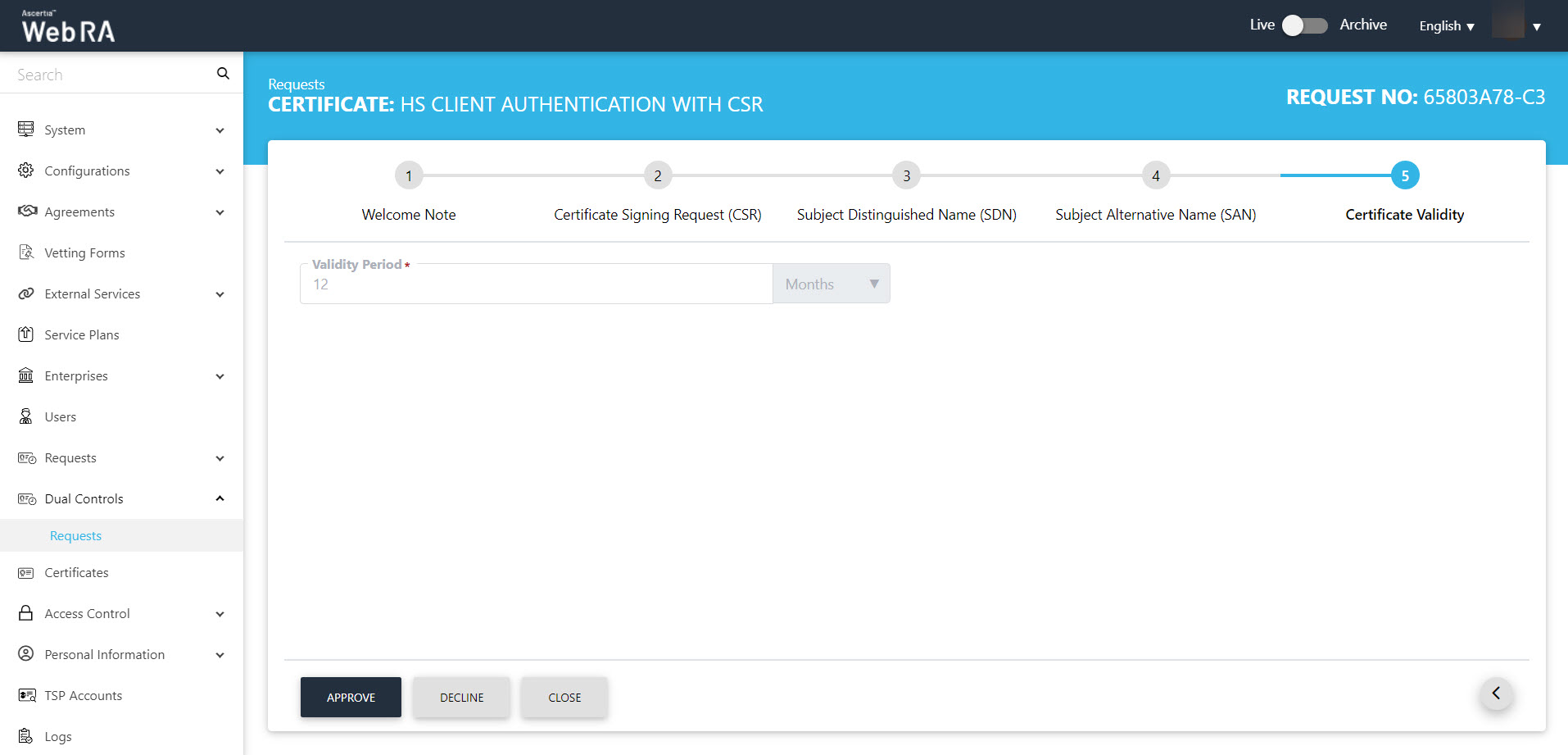Open the English language dropdown
Screen dimensions: 1568x755
click(x=1446, y=26)
